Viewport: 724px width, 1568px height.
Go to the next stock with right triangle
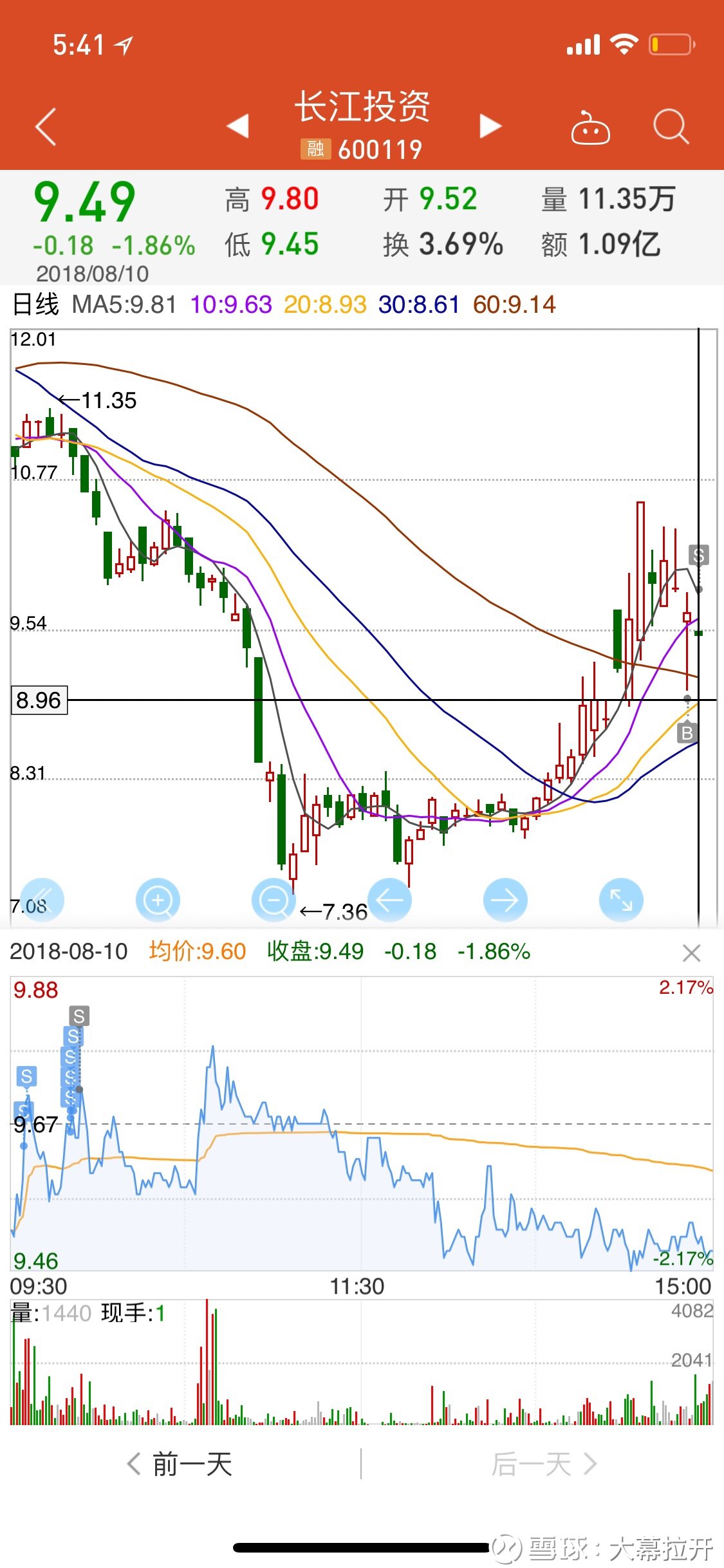(x=490, y=126)
